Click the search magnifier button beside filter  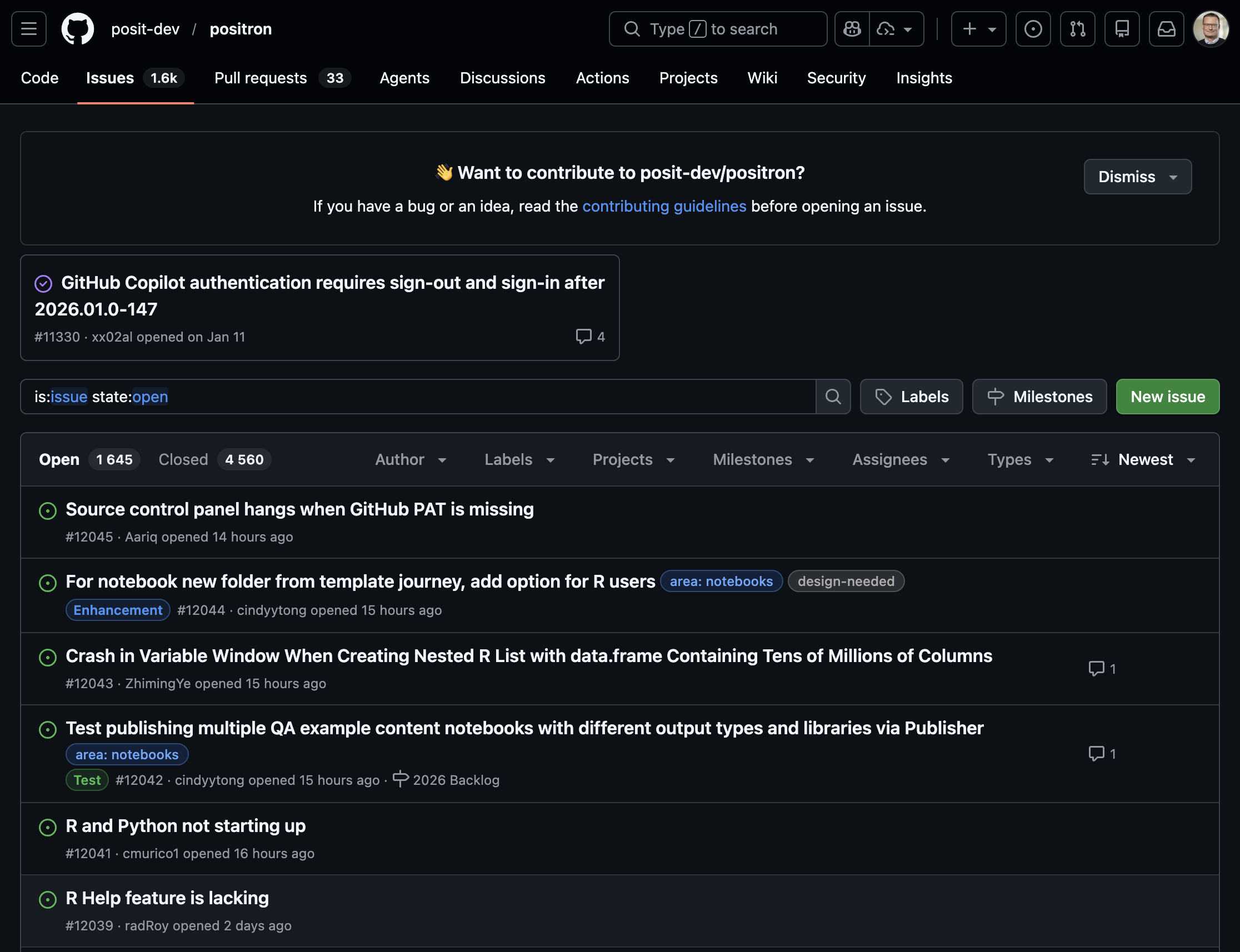point(833,397)
